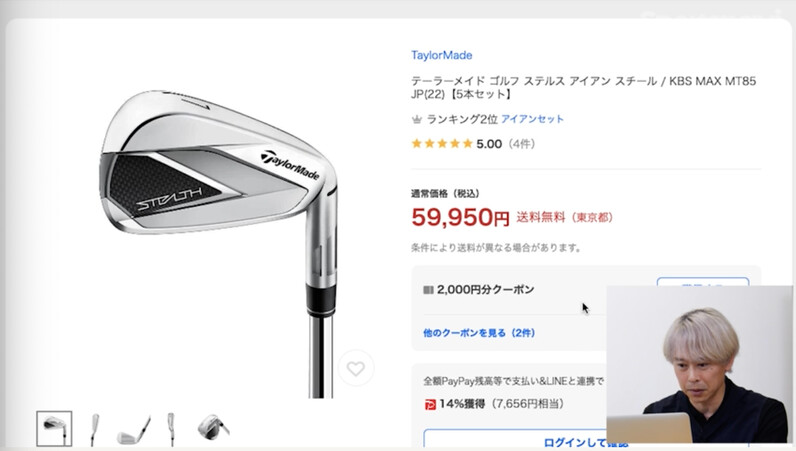Click the coupon acquire button
Screen dimensions: 796x451
(703, 282)
